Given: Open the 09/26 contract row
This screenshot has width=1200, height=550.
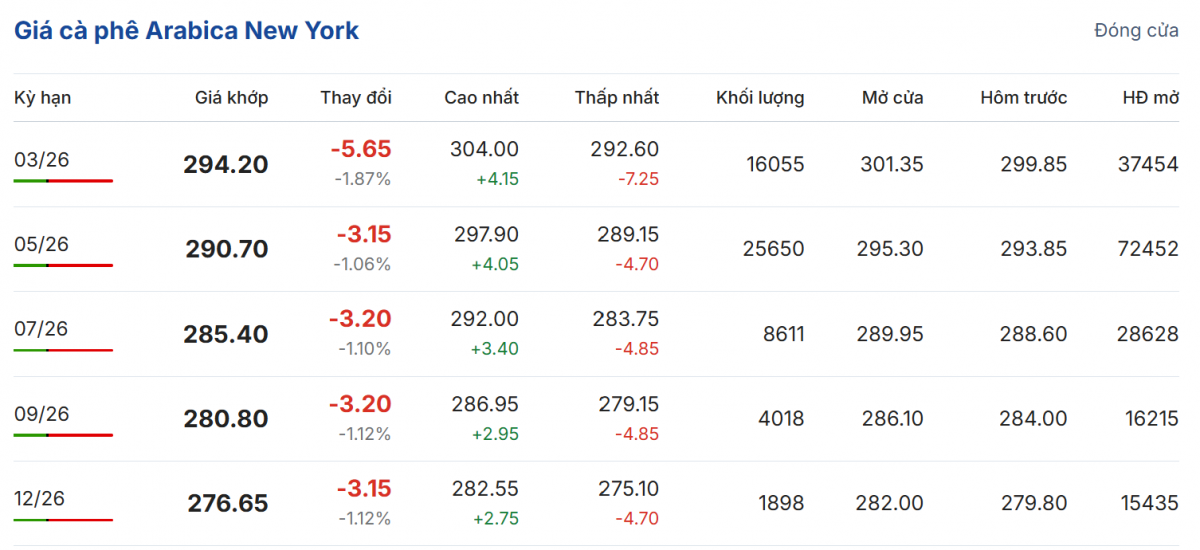Looking at the screenshot, I should tap(41, 414).
